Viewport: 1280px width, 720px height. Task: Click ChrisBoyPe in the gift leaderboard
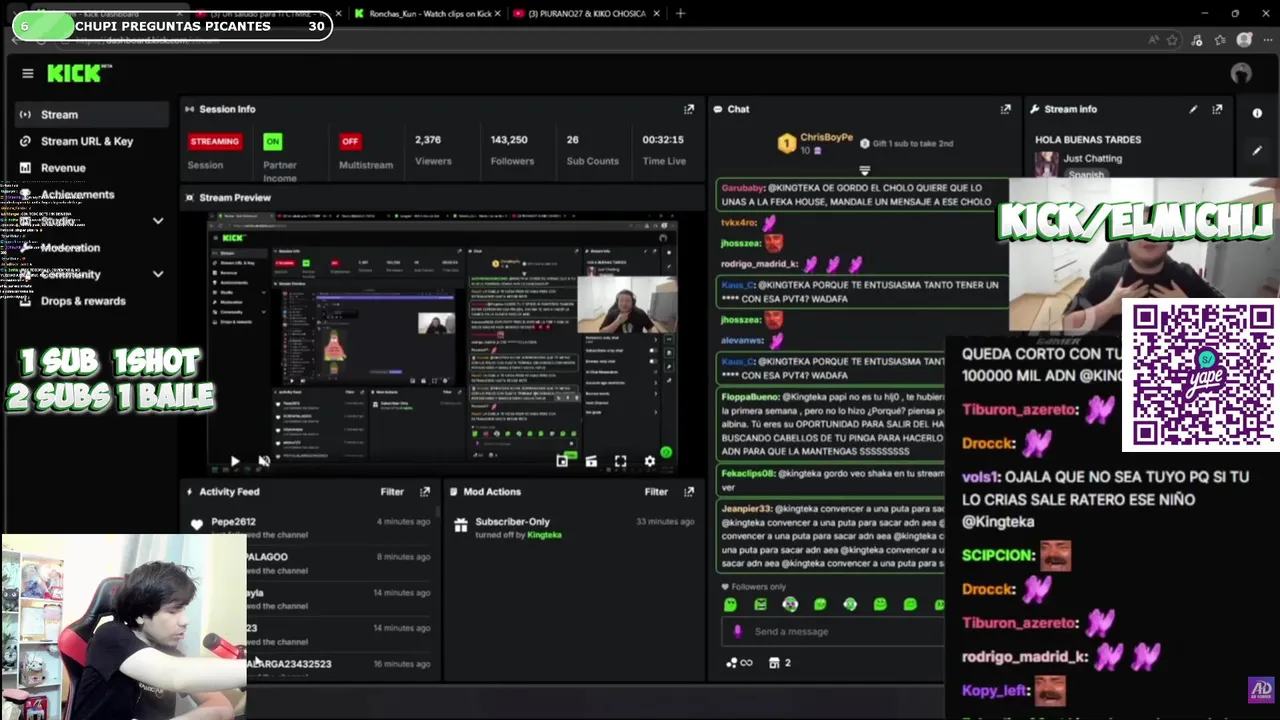[826, 138]
